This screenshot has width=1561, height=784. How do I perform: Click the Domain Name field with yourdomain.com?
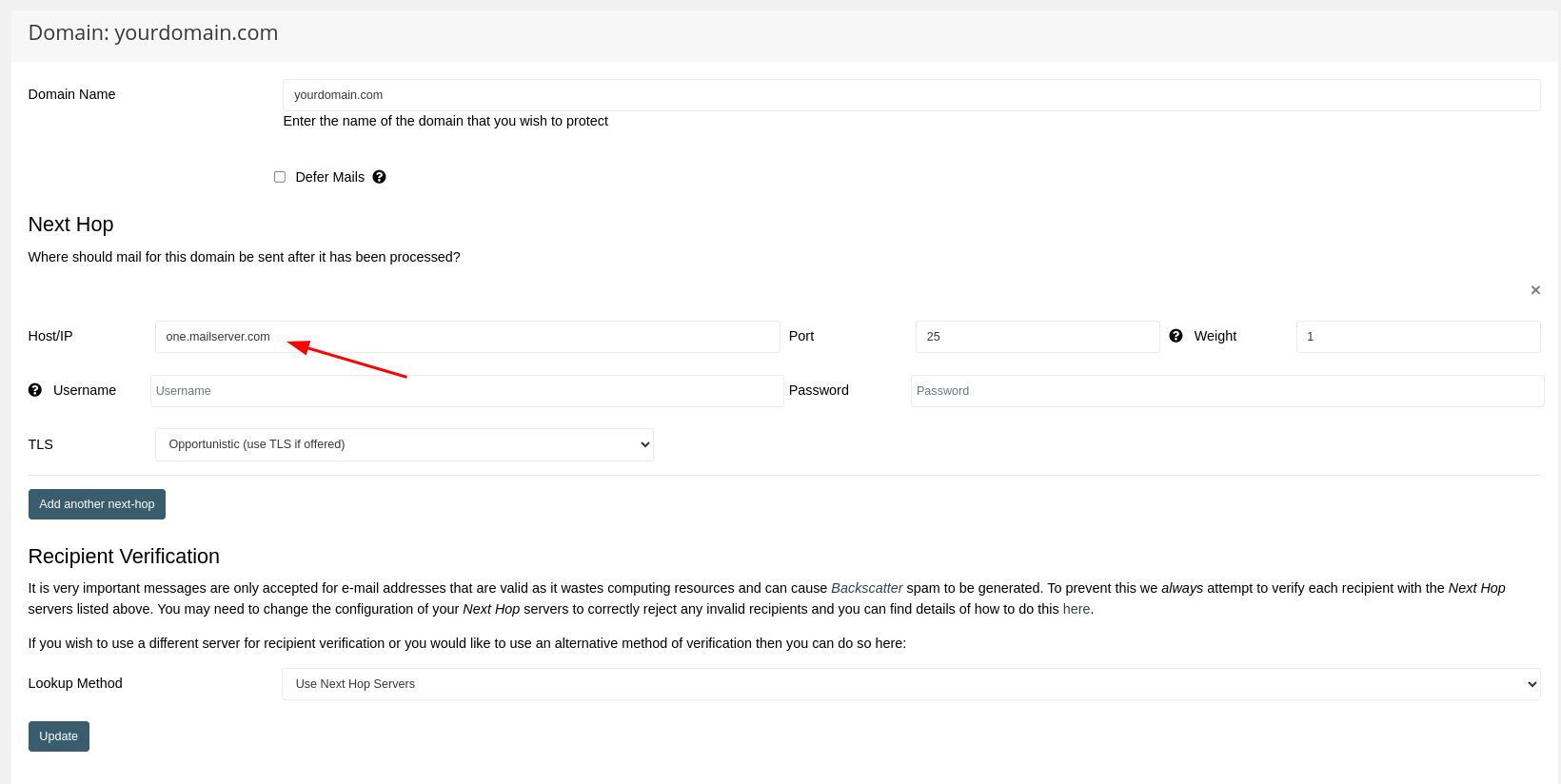[910, 95]
